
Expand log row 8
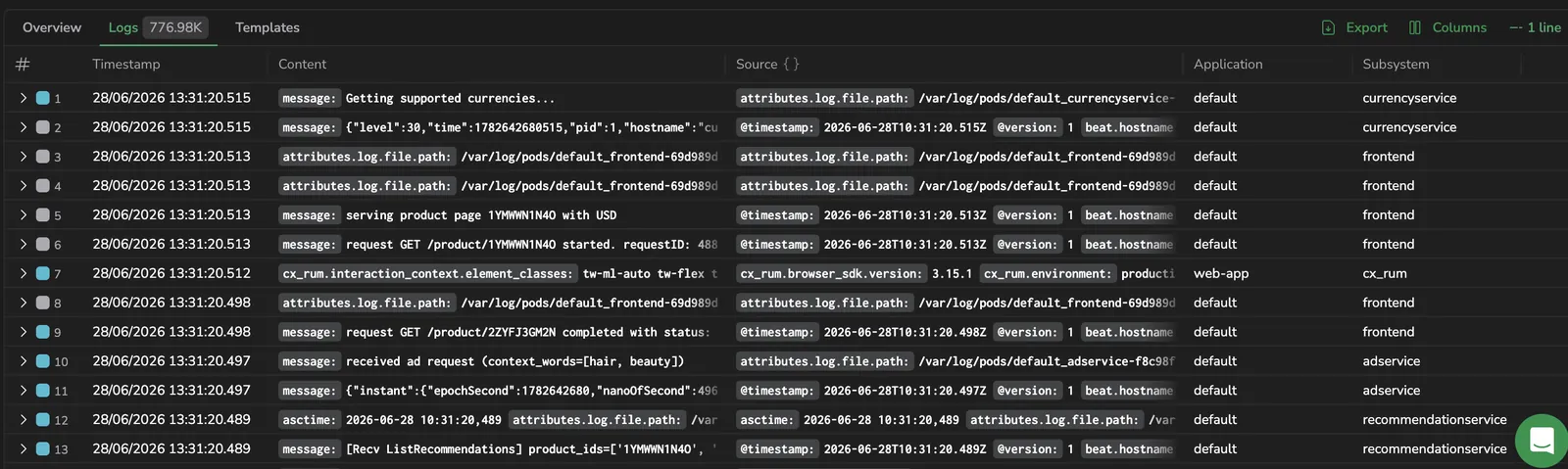tap(23, 303)
